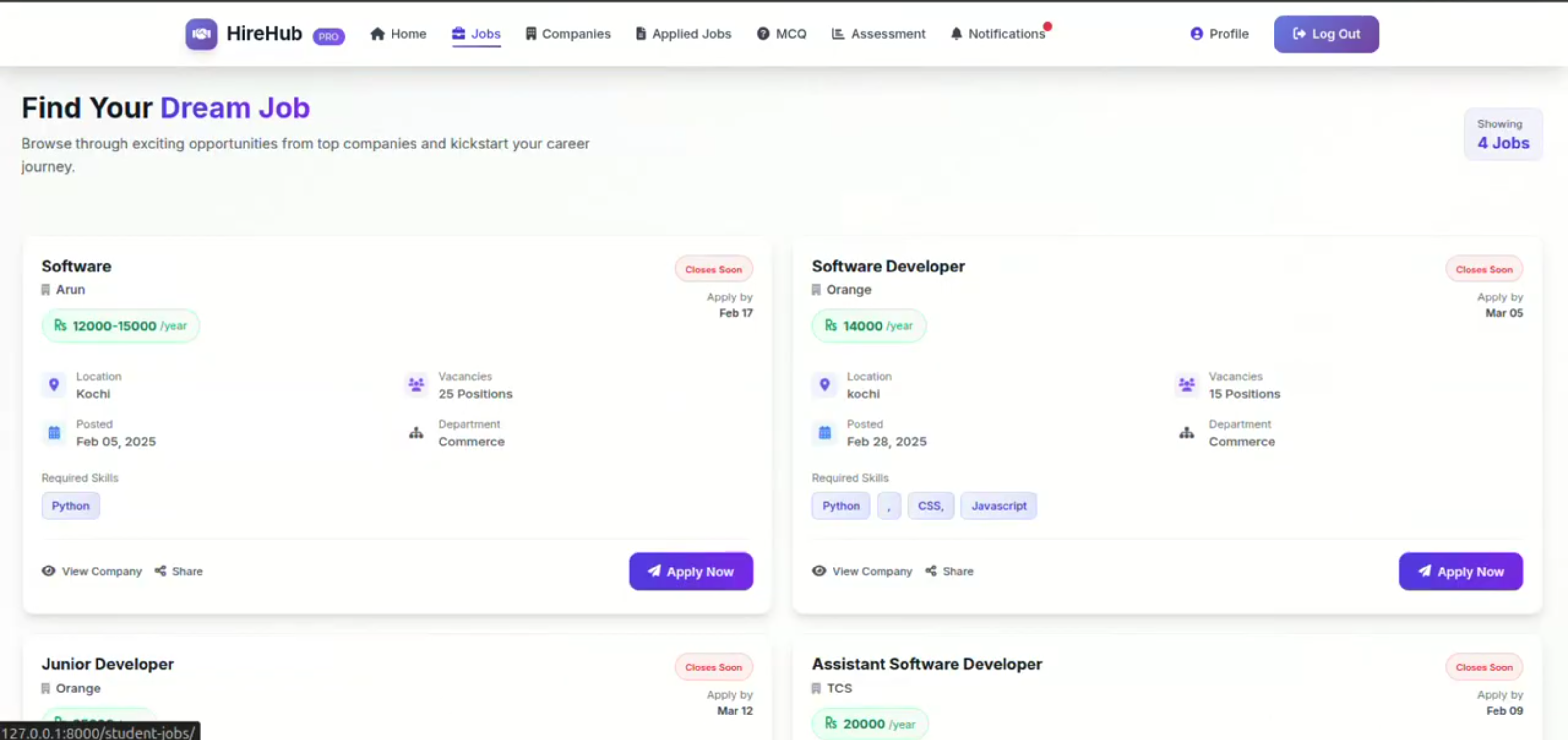Click the 'Feb 17' apply-by date

click(x=736, y=313)
